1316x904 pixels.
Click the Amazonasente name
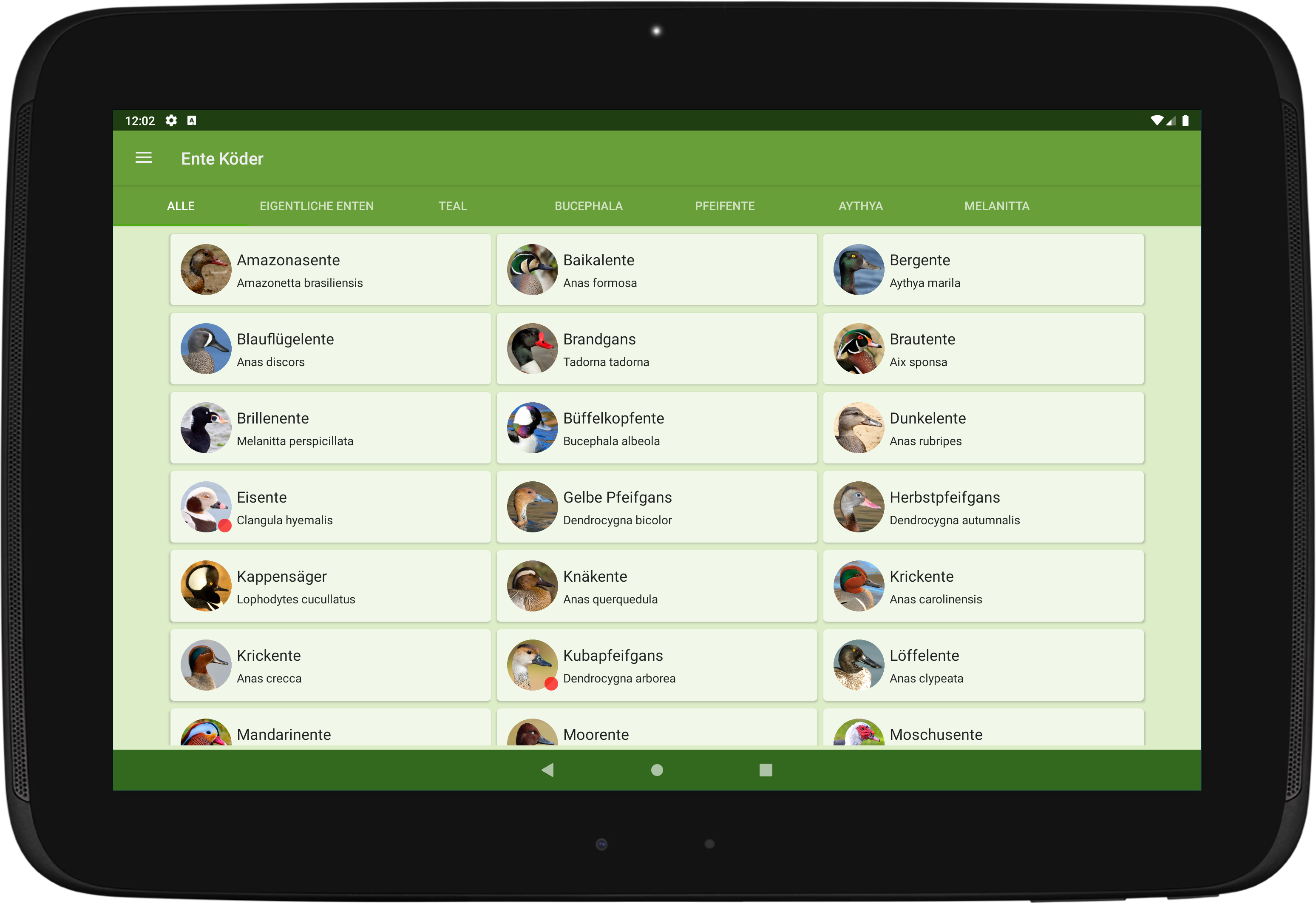pyautogui.click(x=288, y=261)
